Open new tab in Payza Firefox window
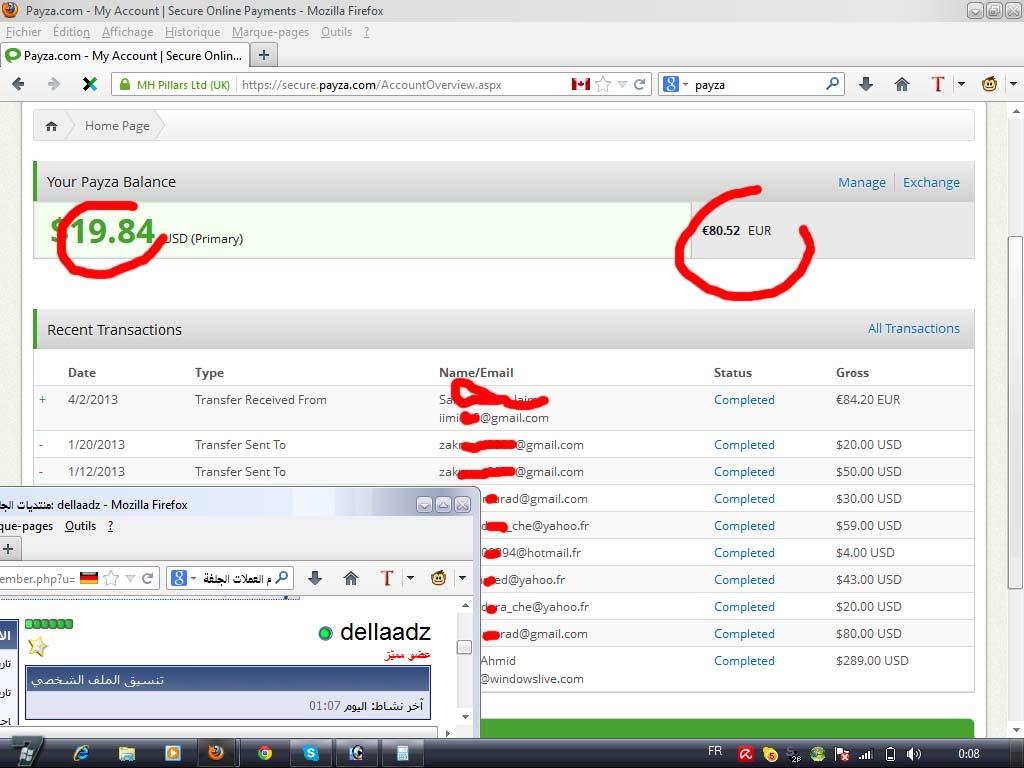This screenshot has width=1024, height=768. pos(264,56)
